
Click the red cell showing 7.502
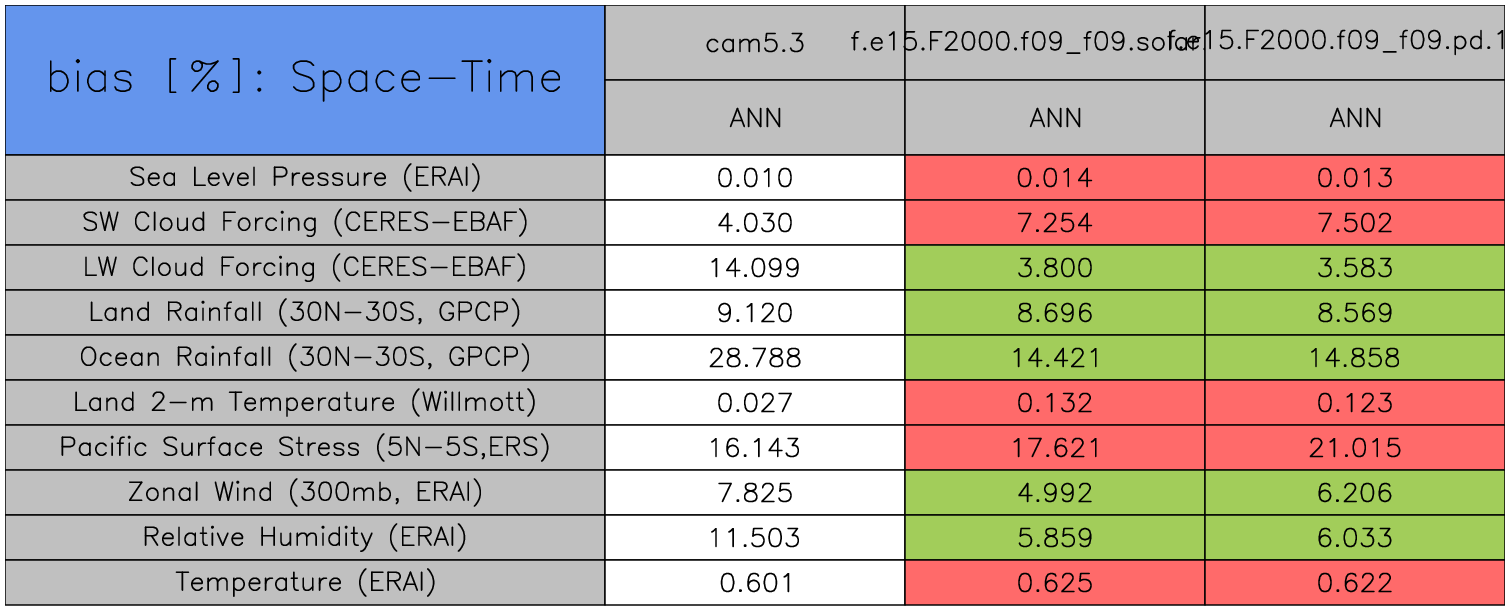1355,223
